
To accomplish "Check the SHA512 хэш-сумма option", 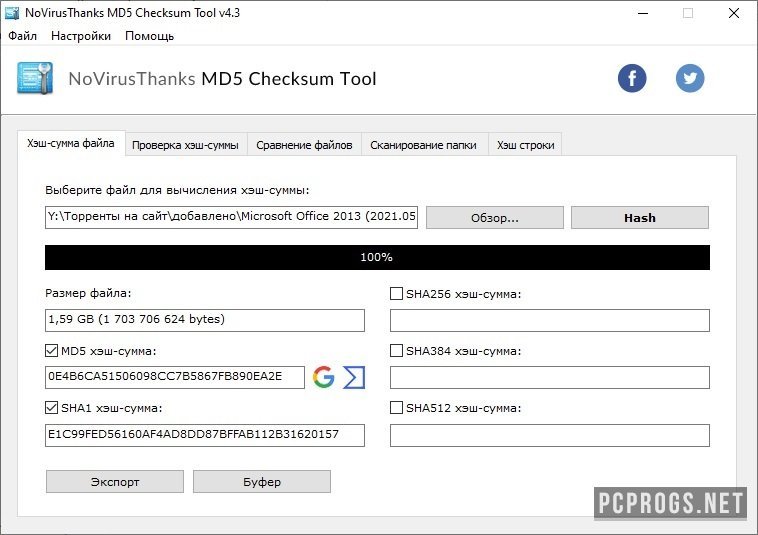I will pyautogui.click(x=396, y=408).
